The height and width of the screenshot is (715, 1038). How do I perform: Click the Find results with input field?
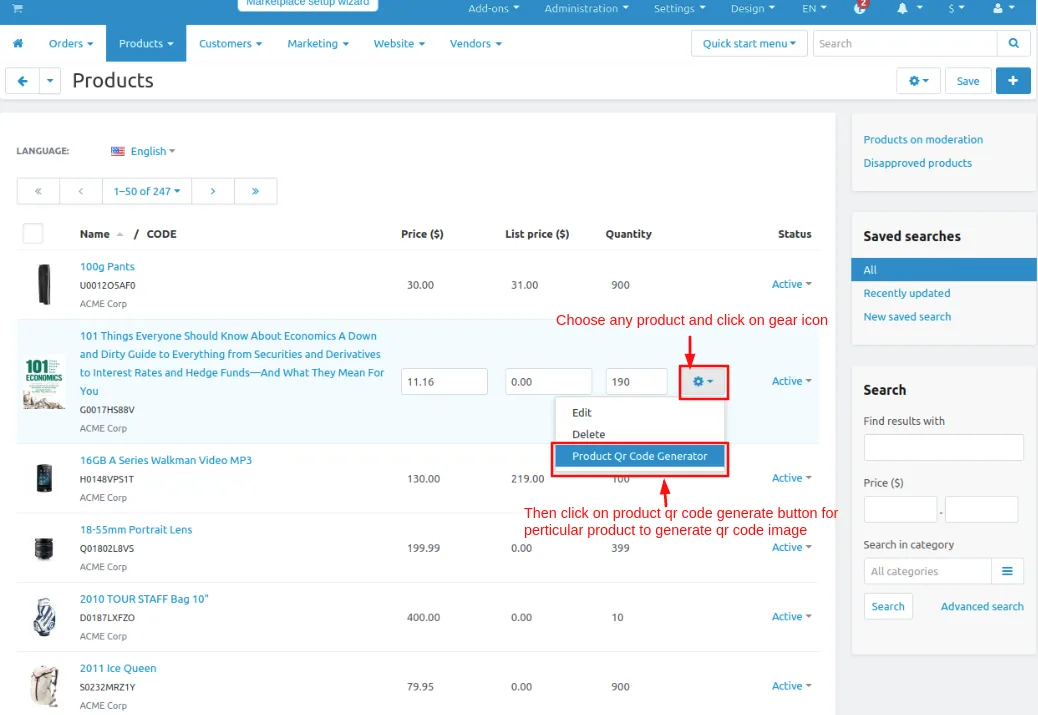coord(943,448)
